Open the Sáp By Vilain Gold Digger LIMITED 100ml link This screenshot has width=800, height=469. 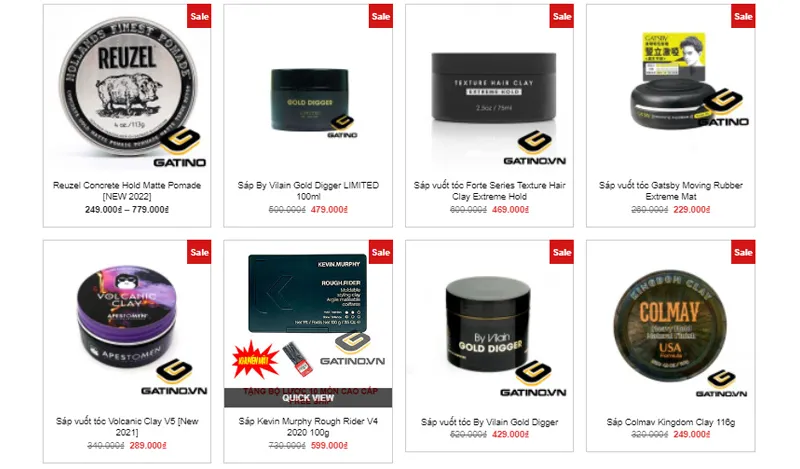[308, 191]
